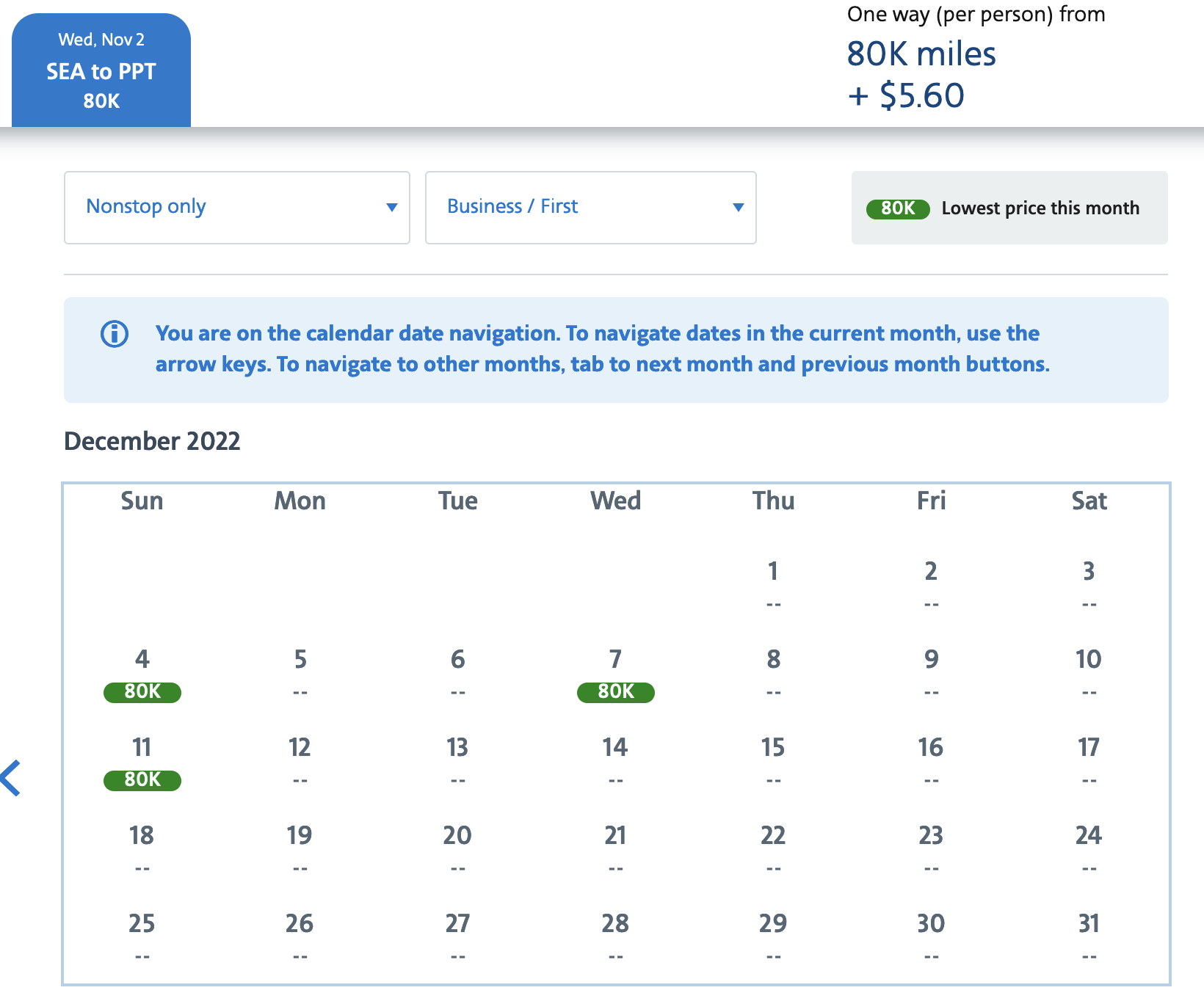Choose December 7 with 80K fare
Viewport: 1204px width, 1004px height.
pyautogui.click(x=615, y=674)
